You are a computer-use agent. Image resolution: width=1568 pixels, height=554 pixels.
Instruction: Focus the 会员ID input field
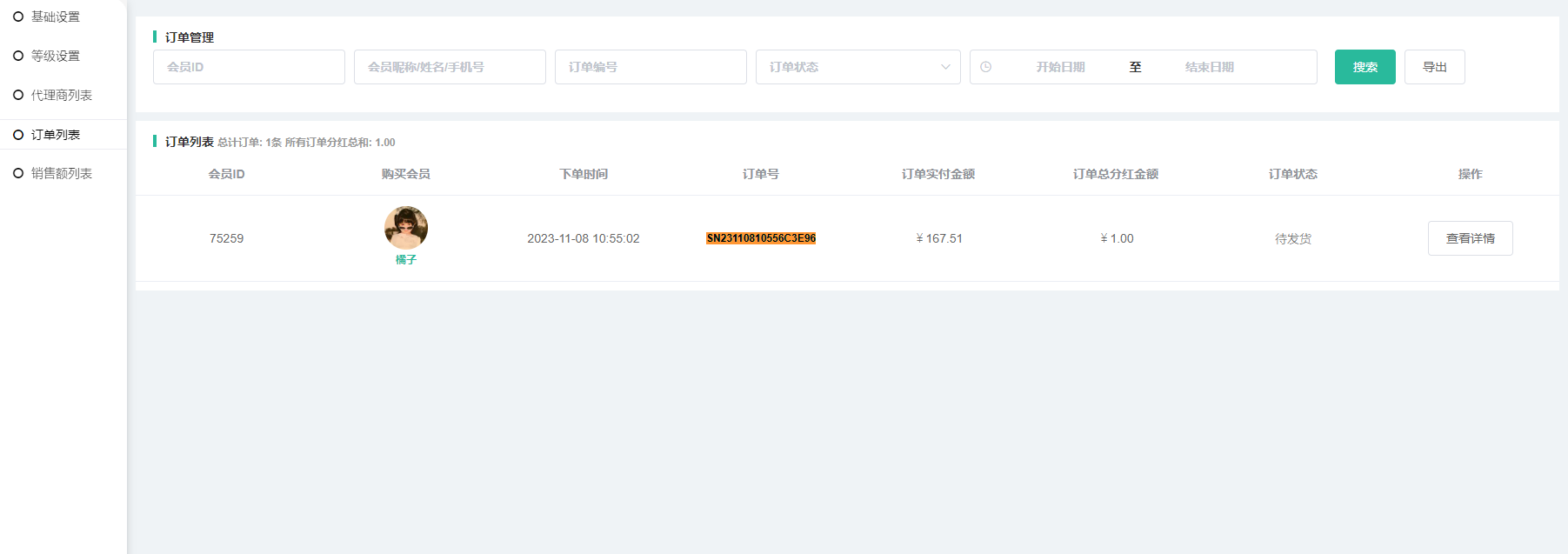pyautogui.click(x=249, y=67)
